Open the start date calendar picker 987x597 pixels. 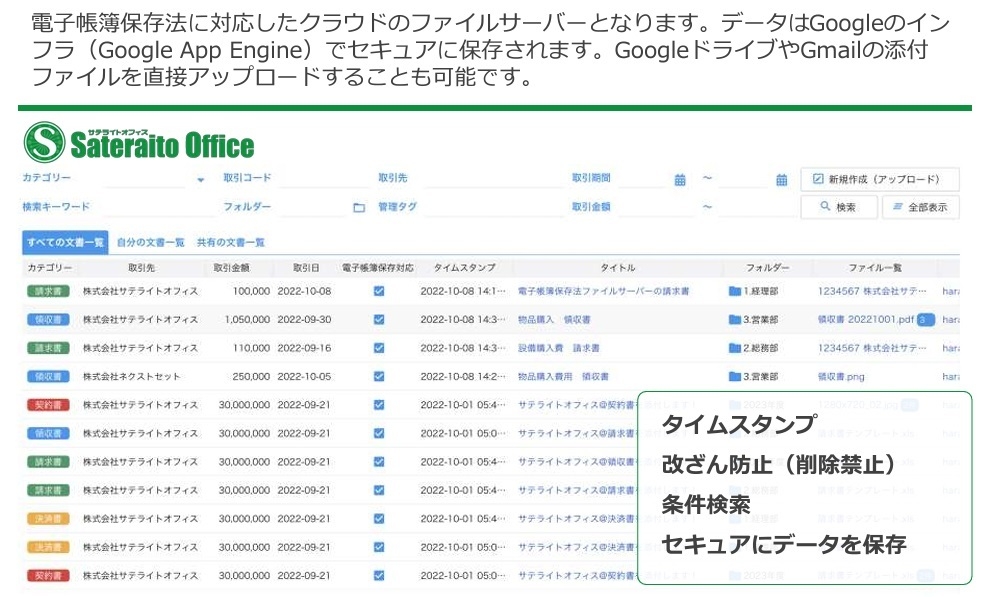[680, 180]
